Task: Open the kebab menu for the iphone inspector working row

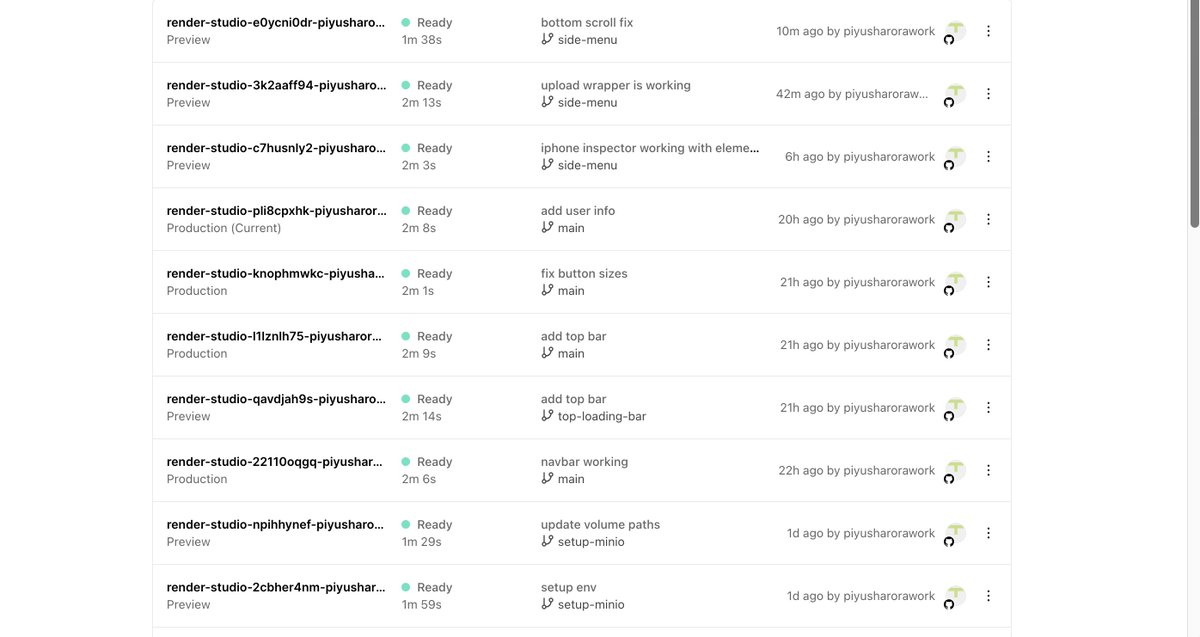Action: pos(988,157)
